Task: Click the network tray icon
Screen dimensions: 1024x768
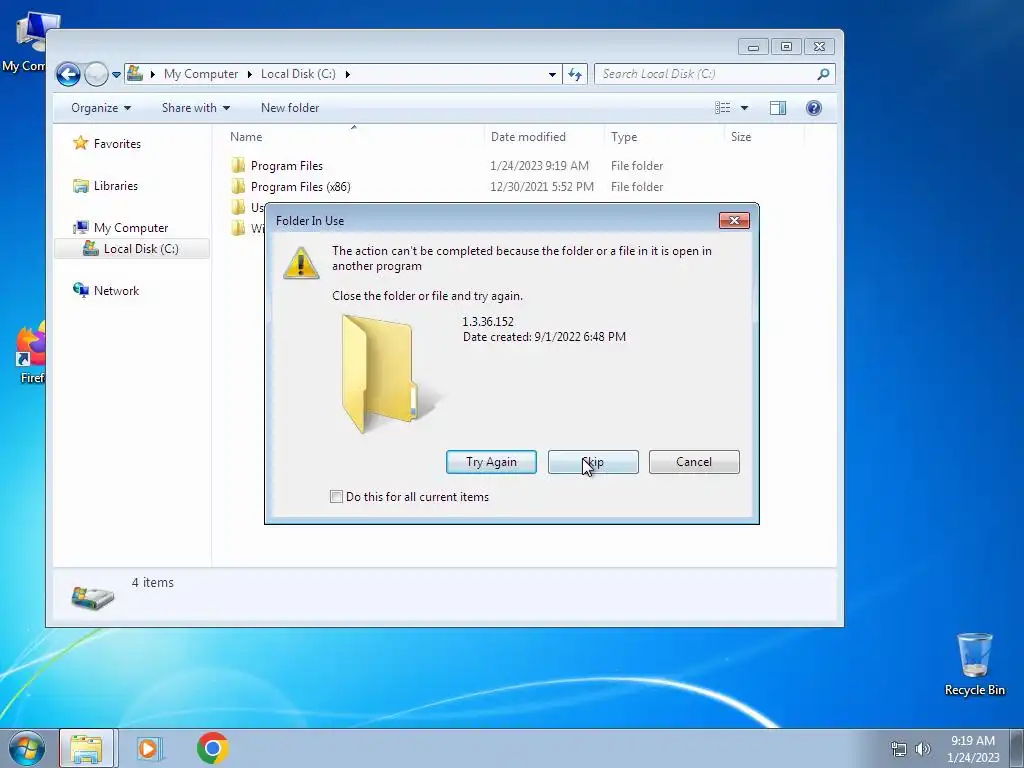Action: tap(899, 749)
